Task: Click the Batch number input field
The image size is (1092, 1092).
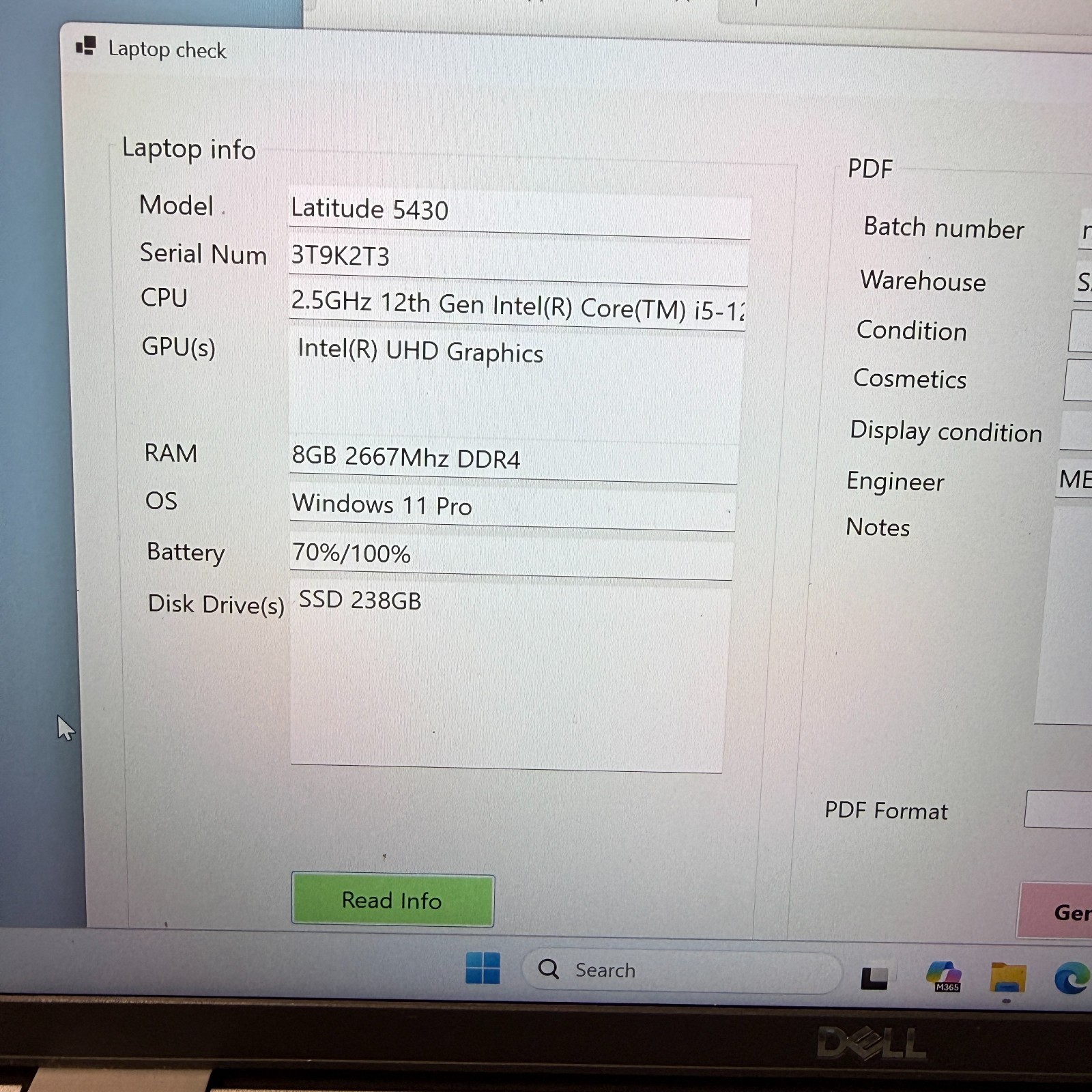Action: (x=1085, y=231)
